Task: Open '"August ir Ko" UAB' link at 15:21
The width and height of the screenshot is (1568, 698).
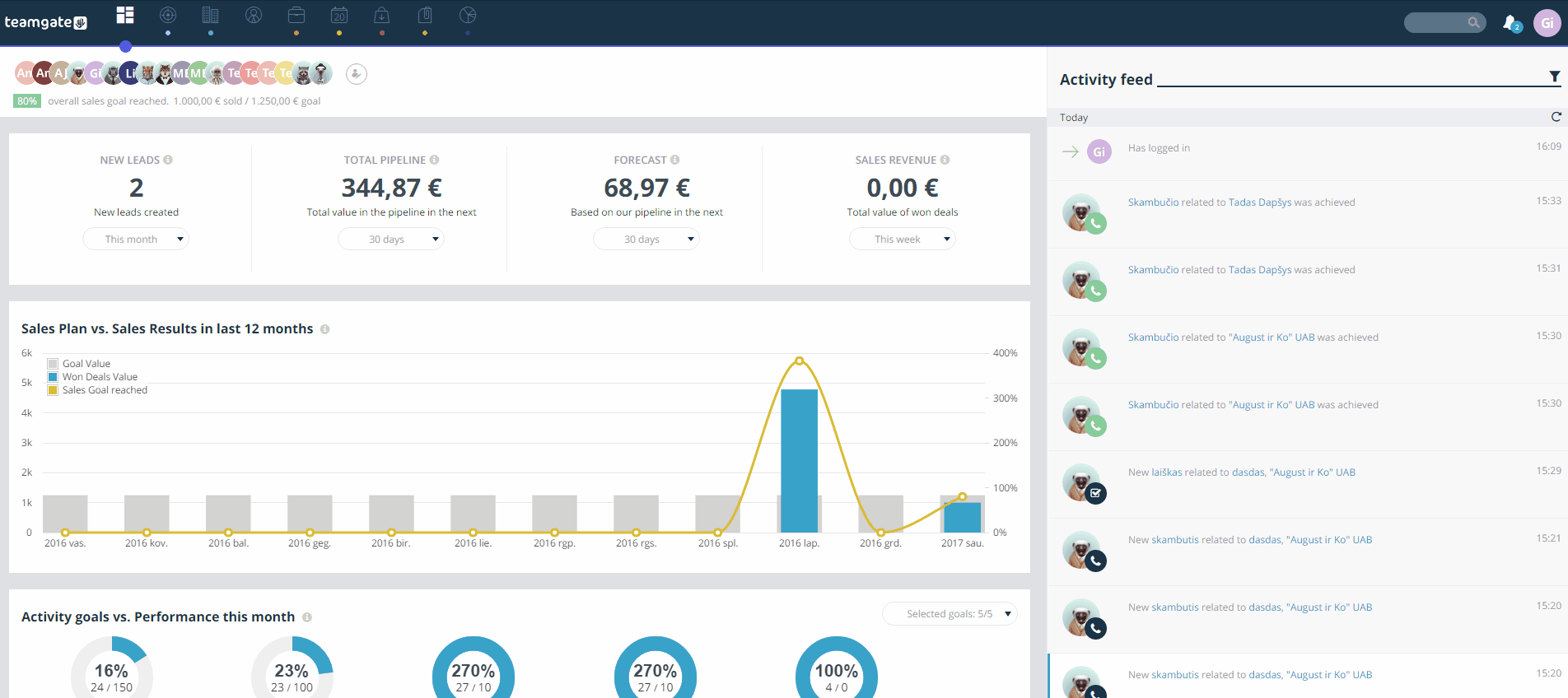Action: tap(1329, 540)
